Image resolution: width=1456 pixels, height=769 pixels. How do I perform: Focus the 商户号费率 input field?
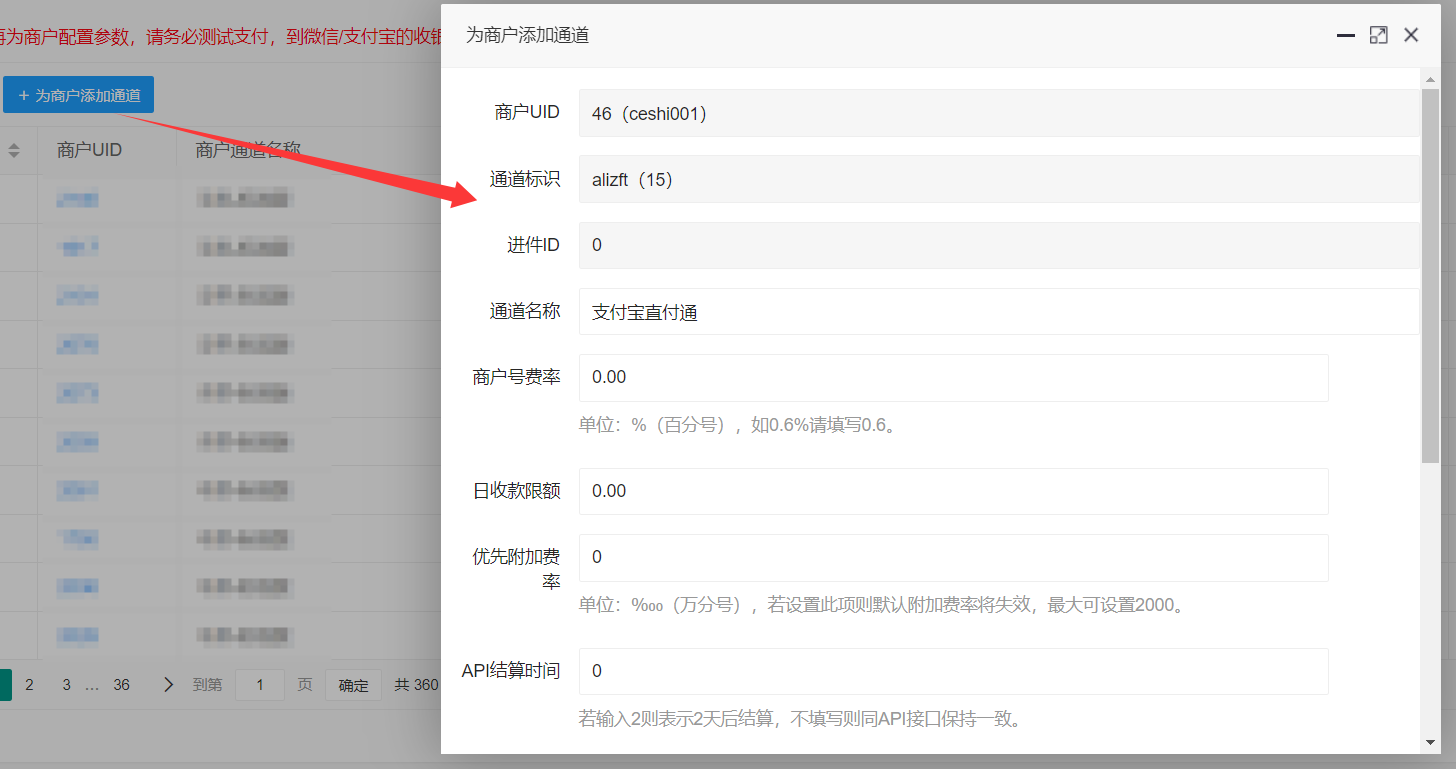953,377
